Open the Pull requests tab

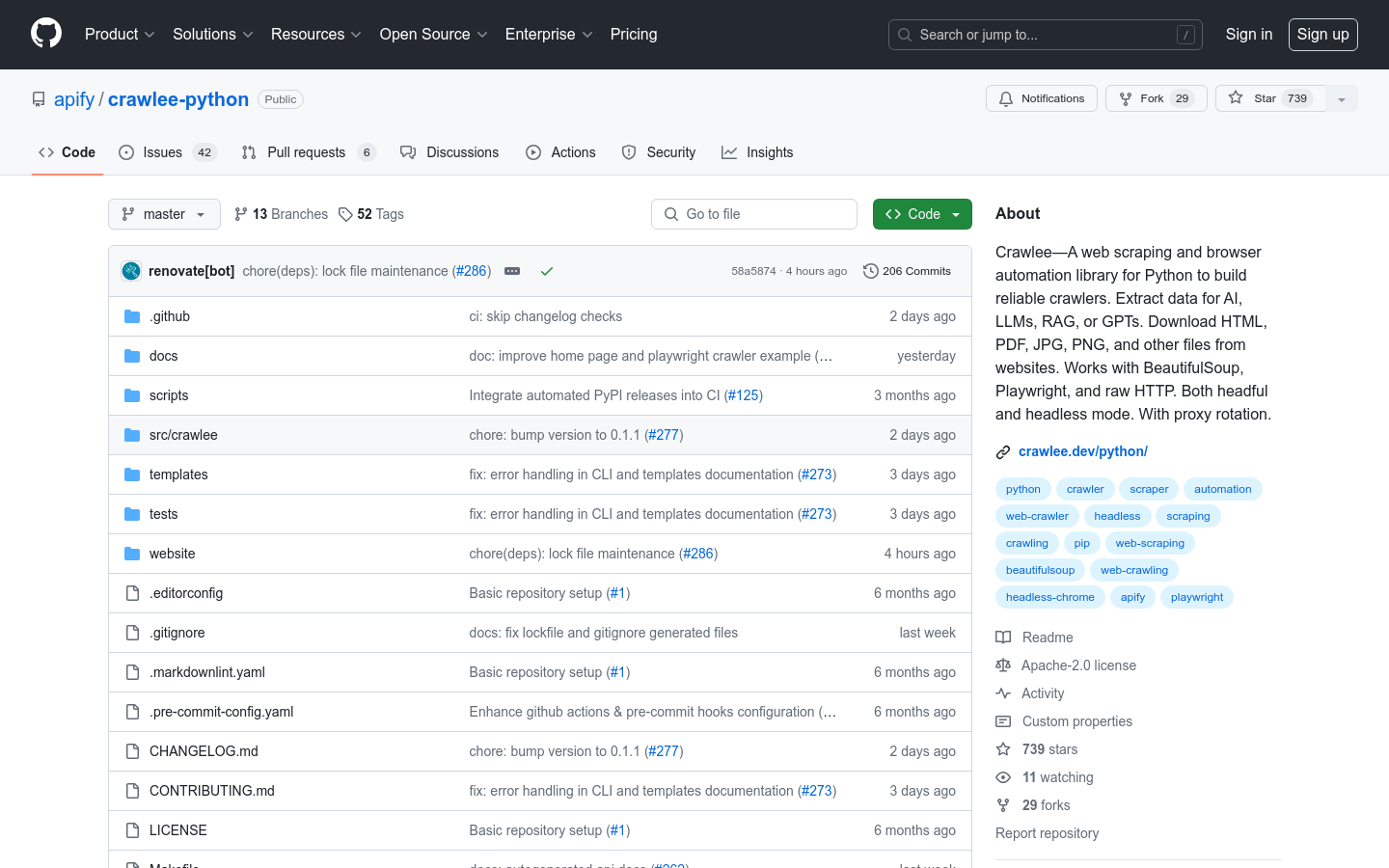click(x=306, y=152)
